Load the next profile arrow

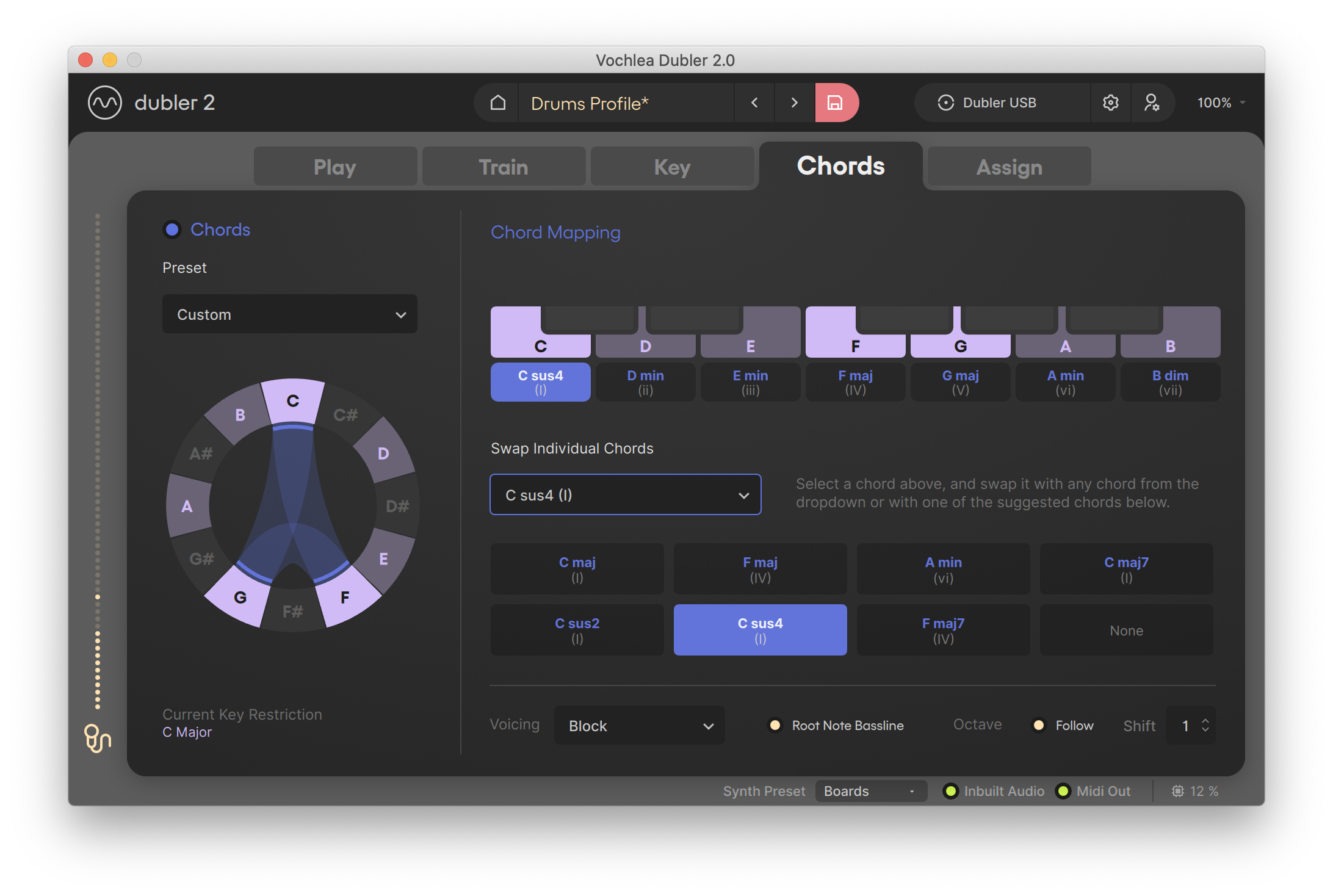[x=794, y=103]
